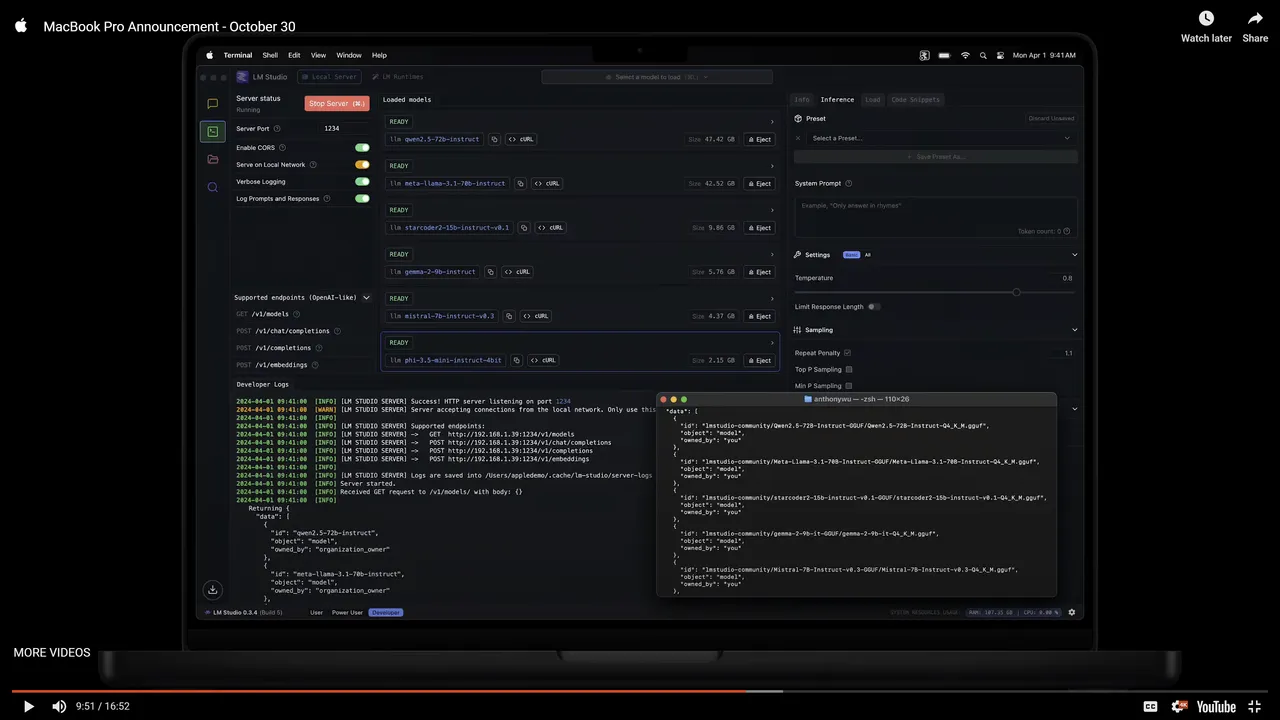Select Power User mode in status bar
This screenshot has height=720, width=1280.
[348, 612]
